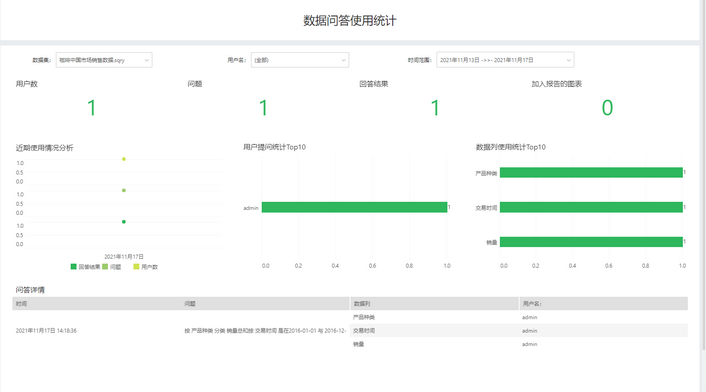Toggle the 问题 legend swatch
The height and width of the screenshot is (392, 706).
[105, 267]
